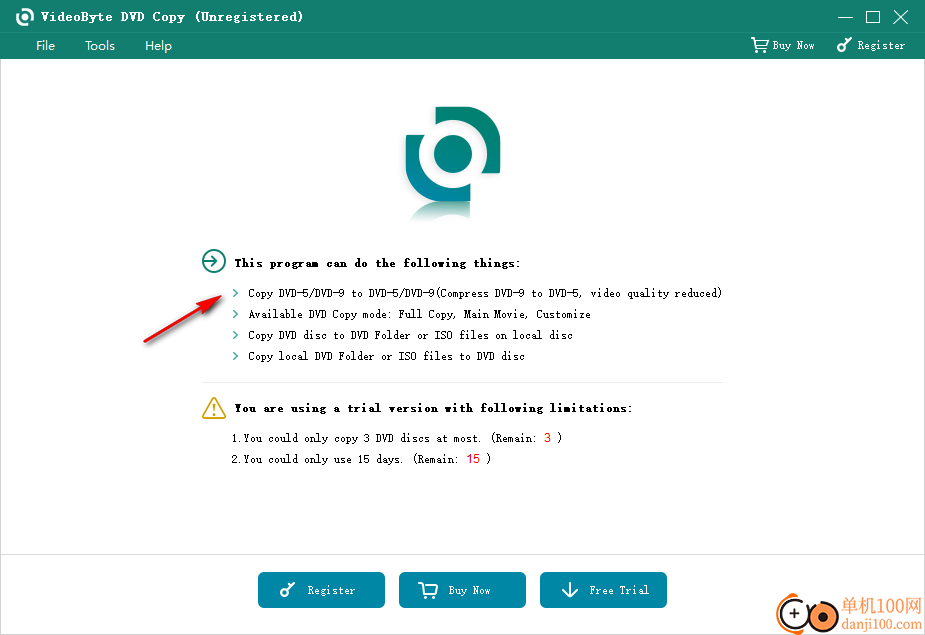Open the File menu
The height and width of the screenshot is (635, 925).
(x=45, y=45)
